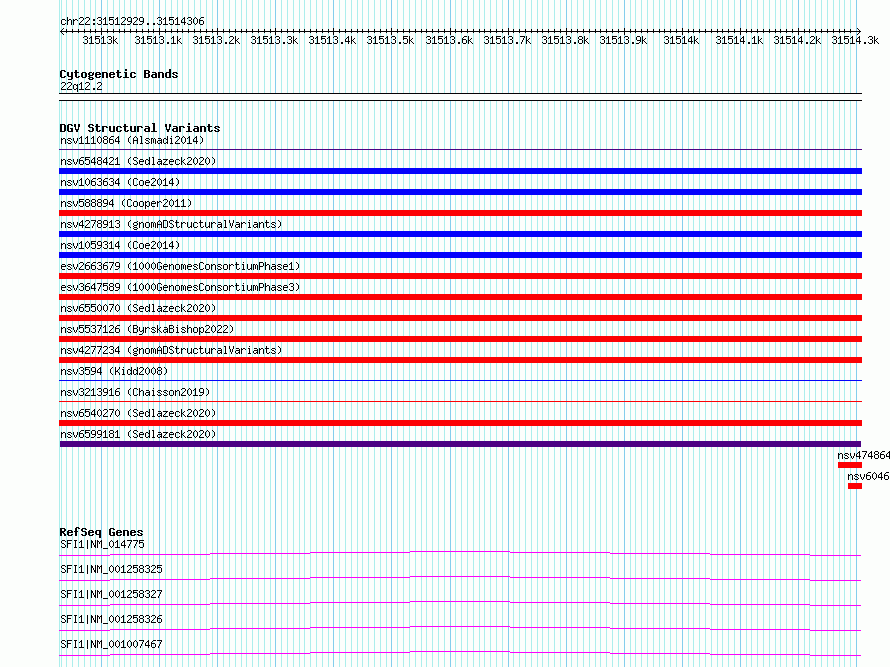Open variant nsv3213916 (Chaisson2019)
Viewport: 890px width, 667px height.
tap(135, 392)
